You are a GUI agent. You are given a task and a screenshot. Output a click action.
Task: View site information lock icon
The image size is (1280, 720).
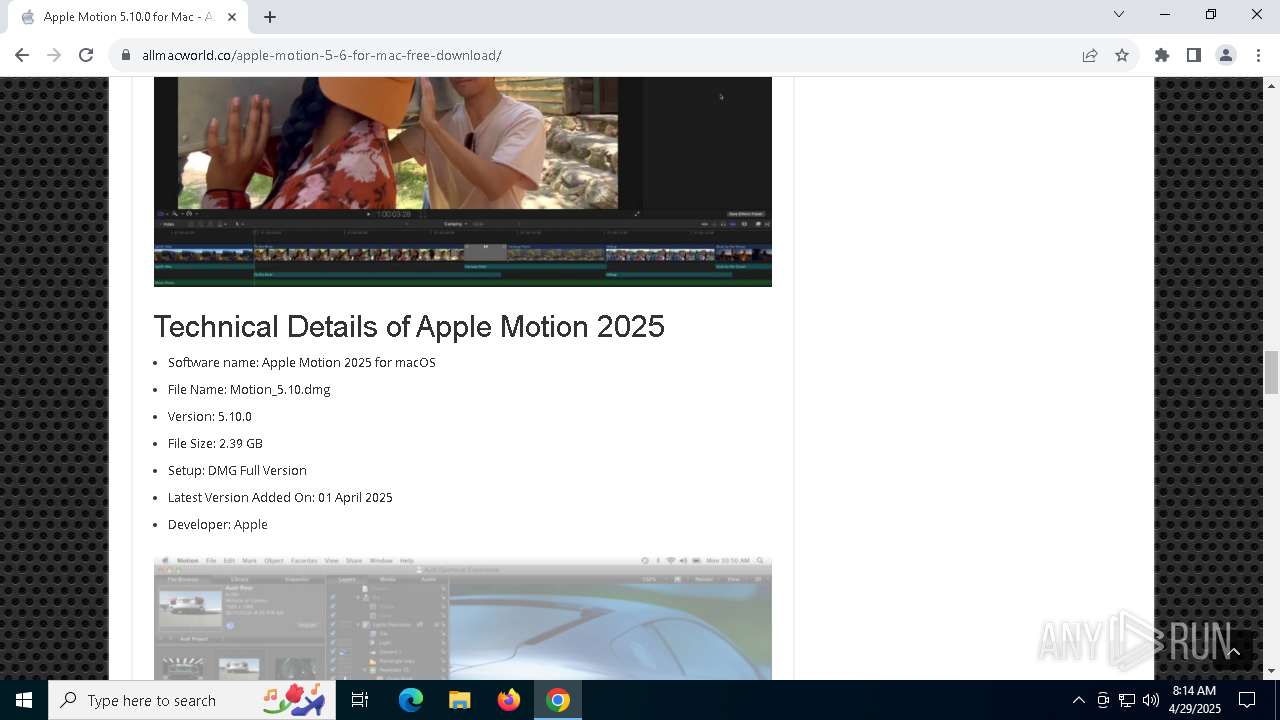126,55
